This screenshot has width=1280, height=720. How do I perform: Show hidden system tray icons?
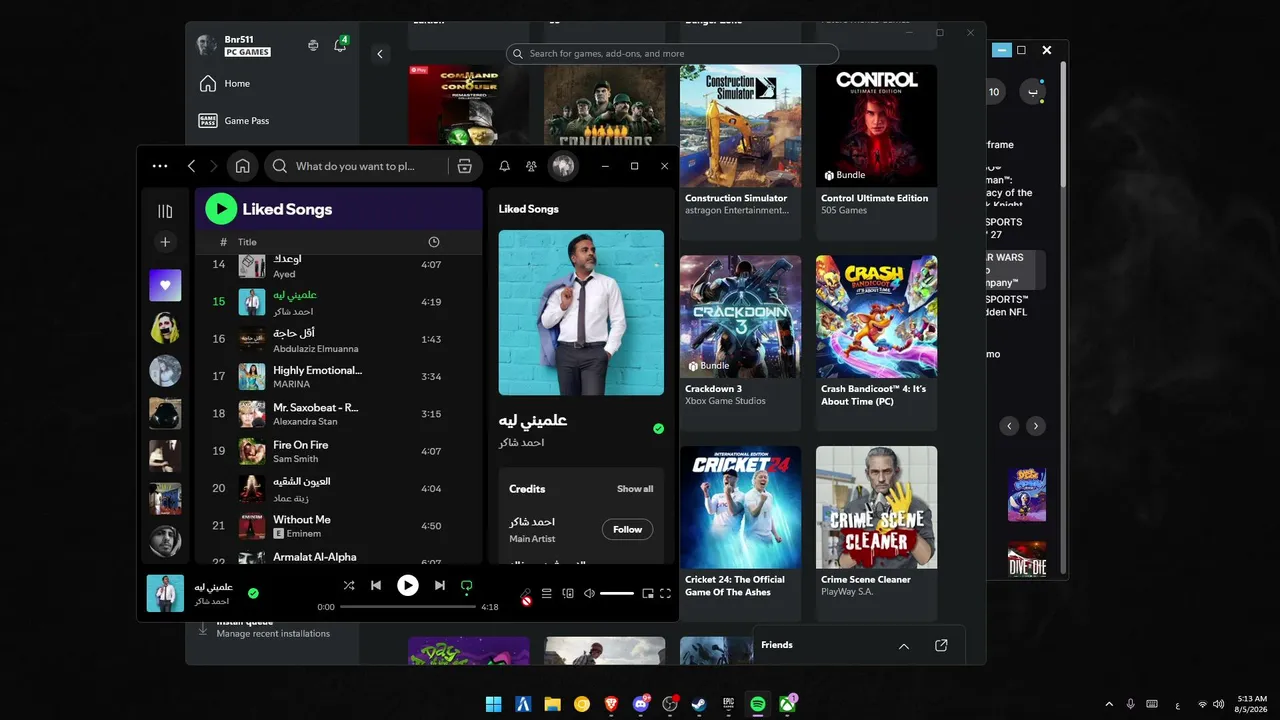coord(1108,704)
